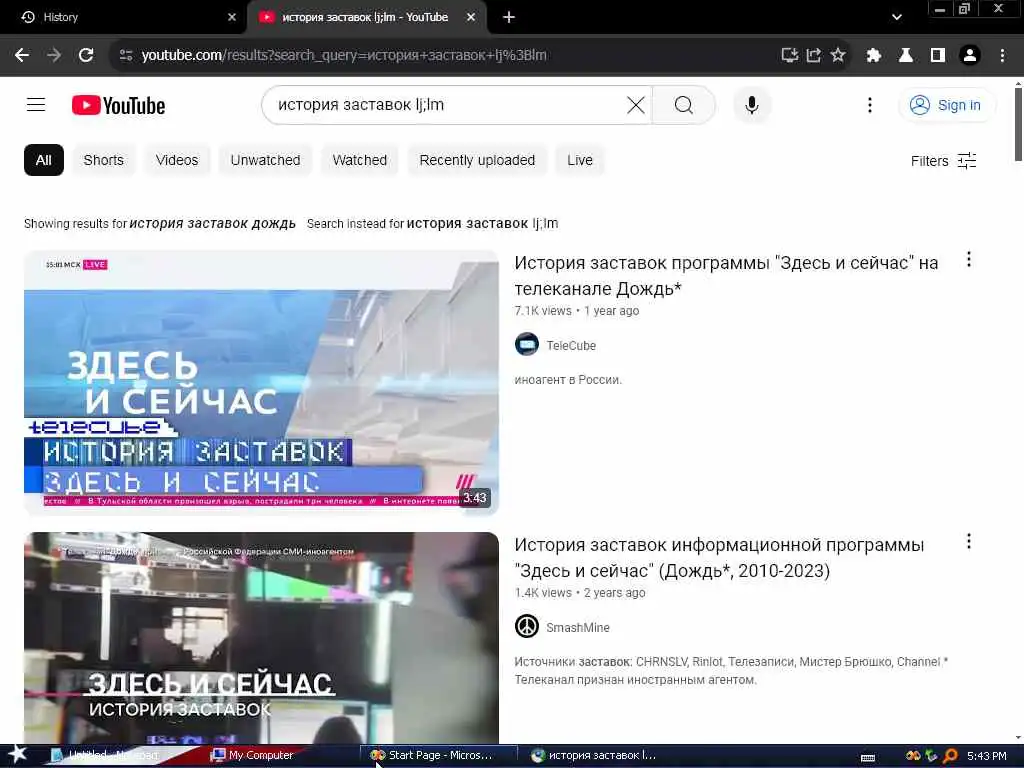
Task: Click the browser address bar URL
Action: 344,55
